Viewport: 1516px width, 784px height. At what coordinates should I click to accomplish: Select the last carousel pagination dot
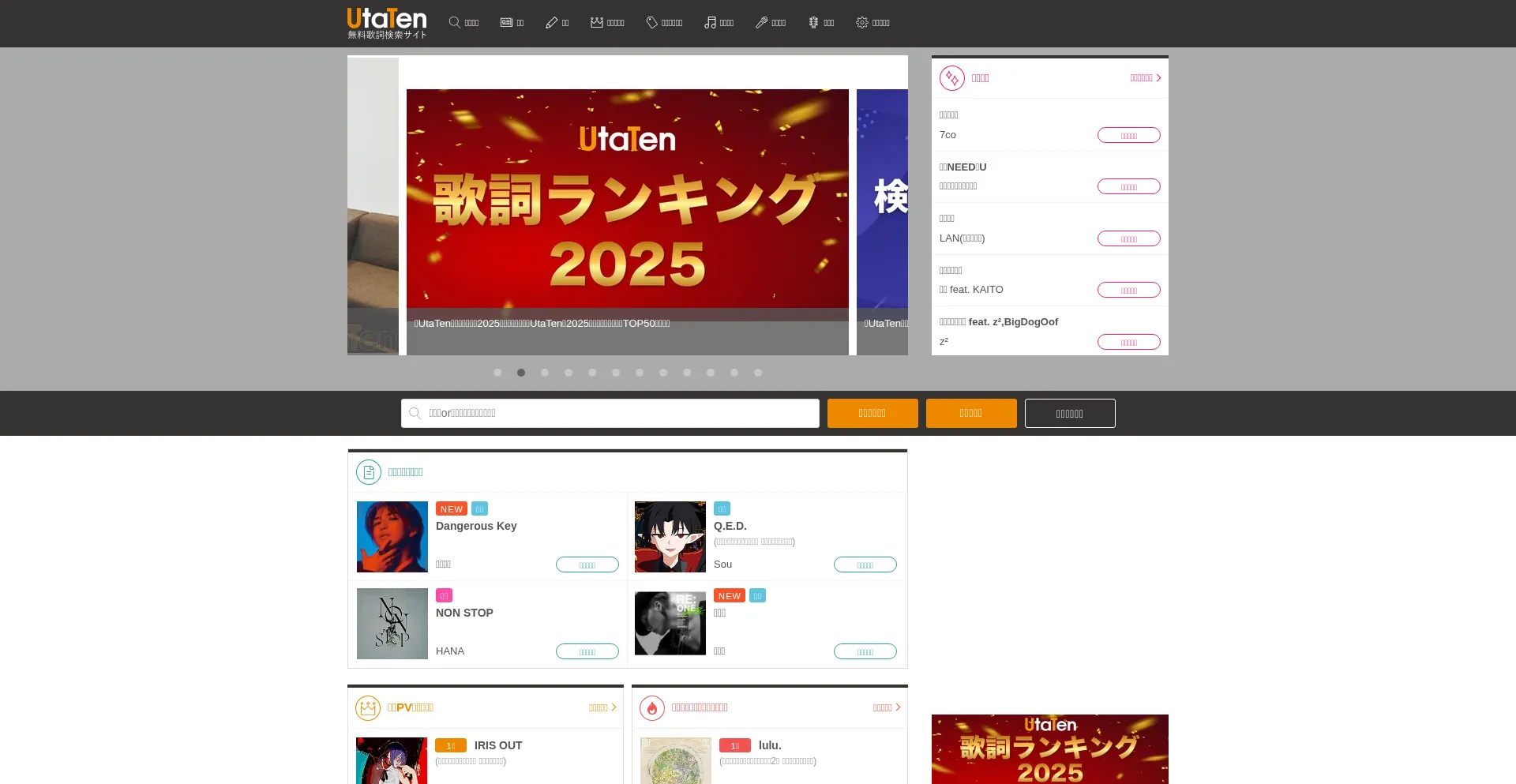[x=758, y=372]
